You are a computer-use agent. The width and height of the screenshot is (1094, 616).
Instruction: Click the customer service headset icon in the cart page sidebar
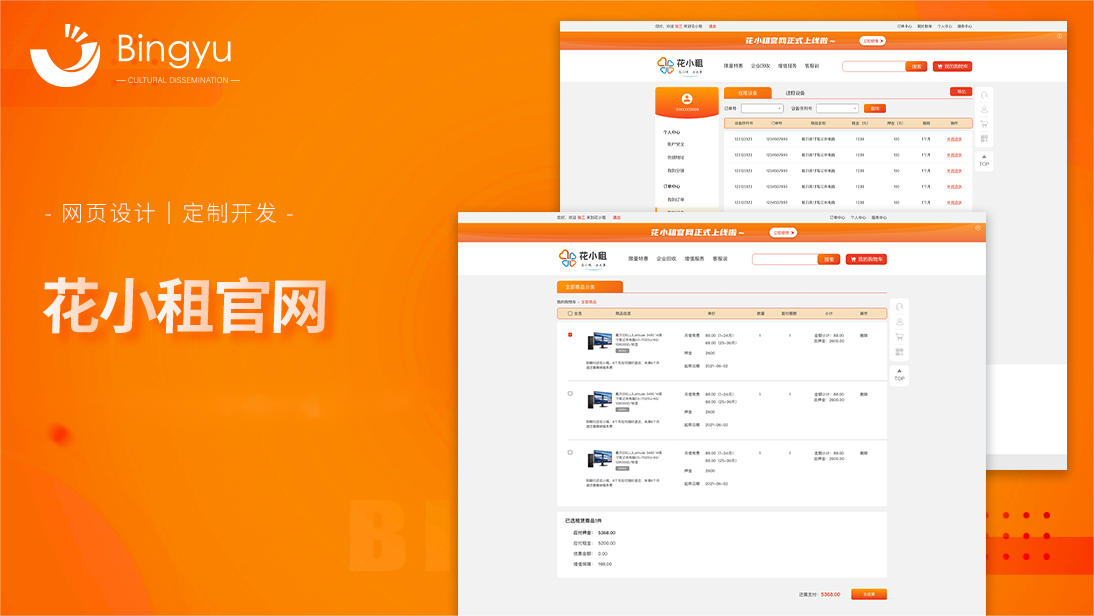[899, 307]
